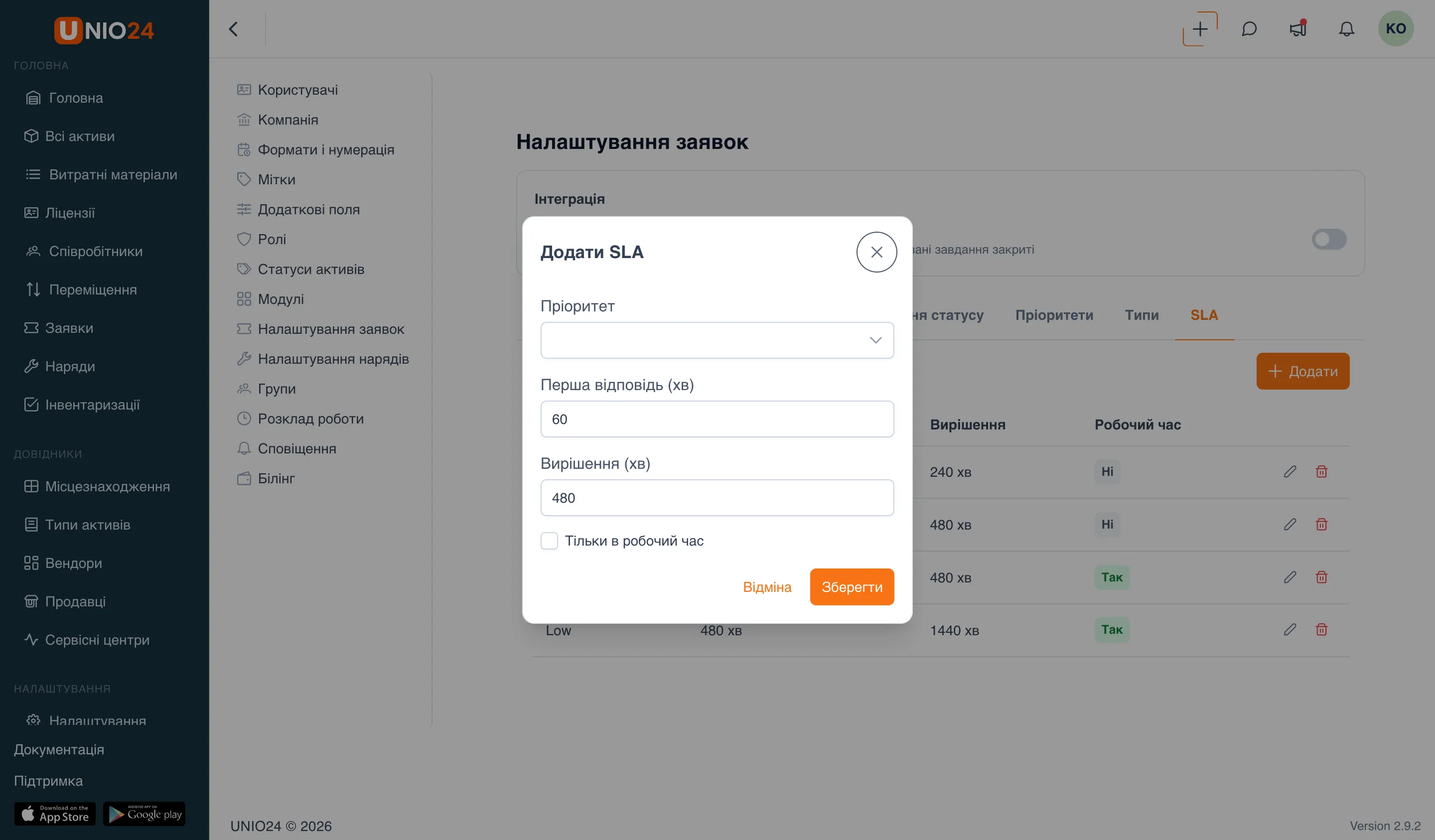
Task: Open Користувачі settings
Action: [x=287, y=89]
